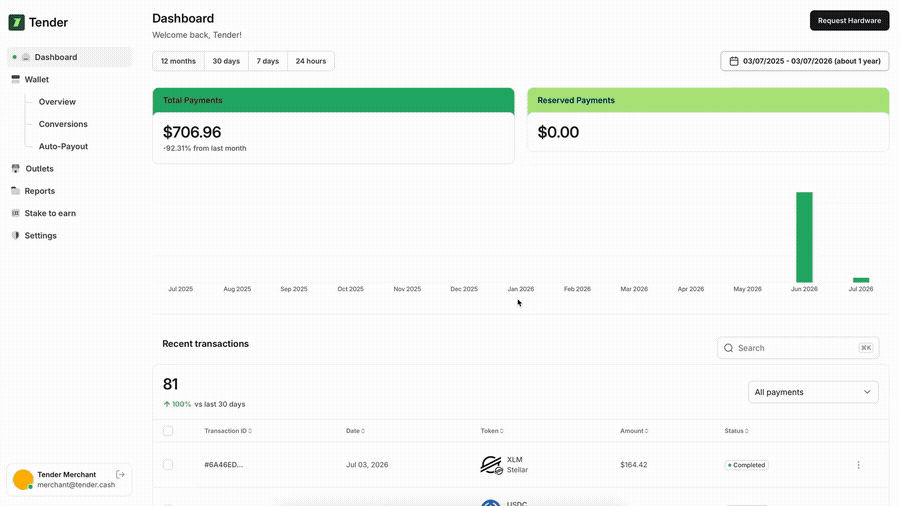Viewport: 900px width, 506px height.
Task: Click the 100% vs last 30 days text
Action: pyautogui.click(x=204, y=404)
